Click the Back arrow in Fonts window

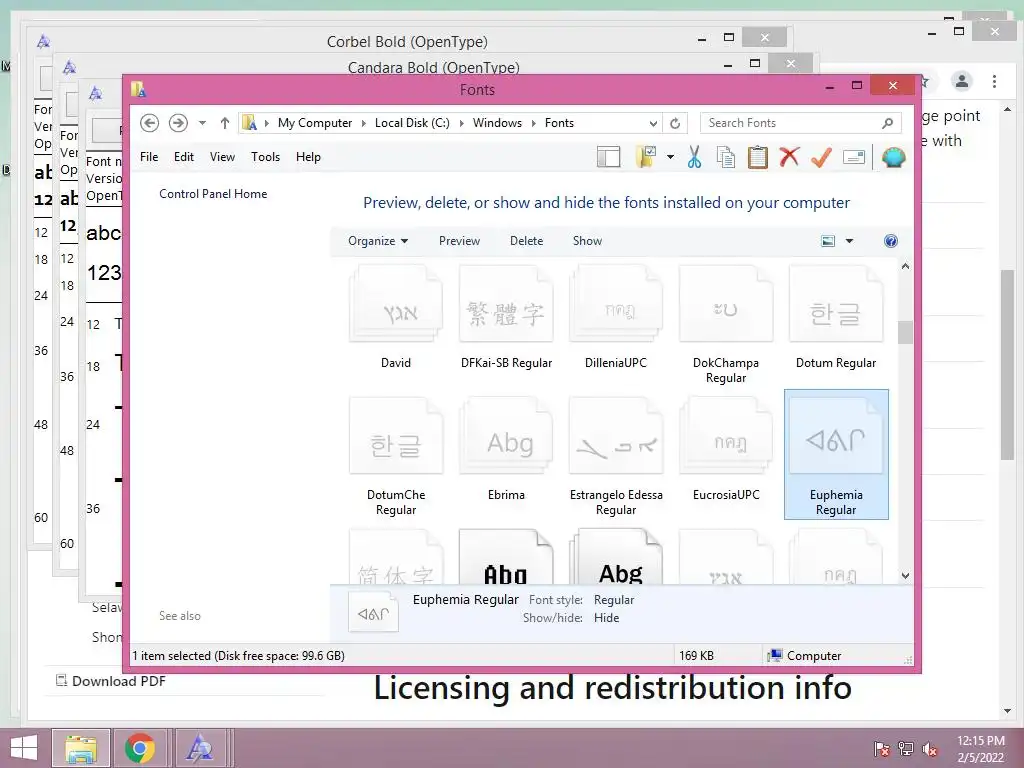150,123
